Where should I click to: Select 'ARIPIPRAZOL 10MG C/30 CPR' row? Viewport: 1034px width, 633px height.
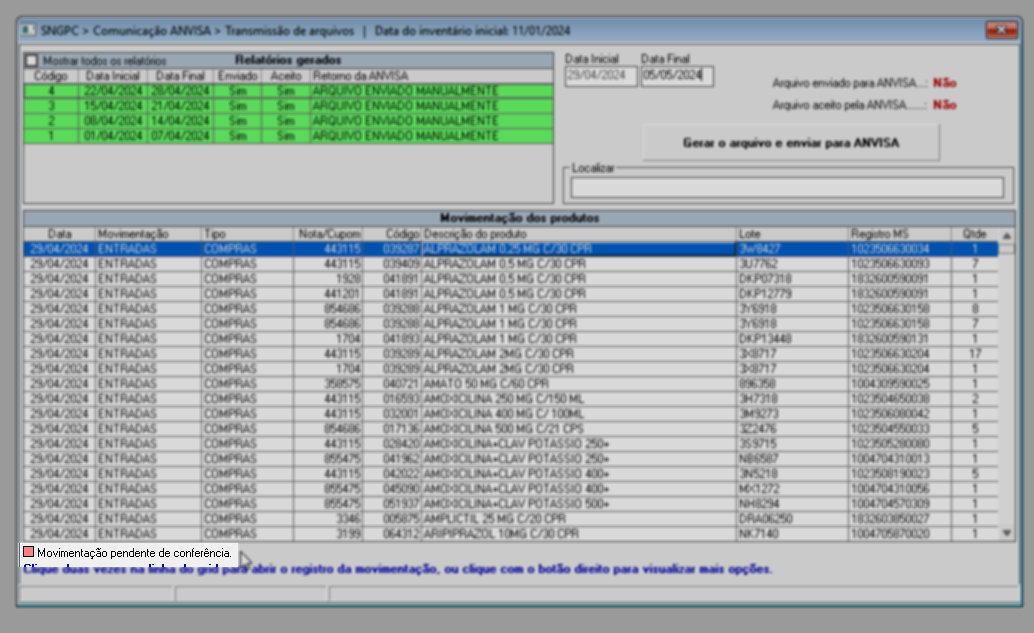[x=511, y=533]
